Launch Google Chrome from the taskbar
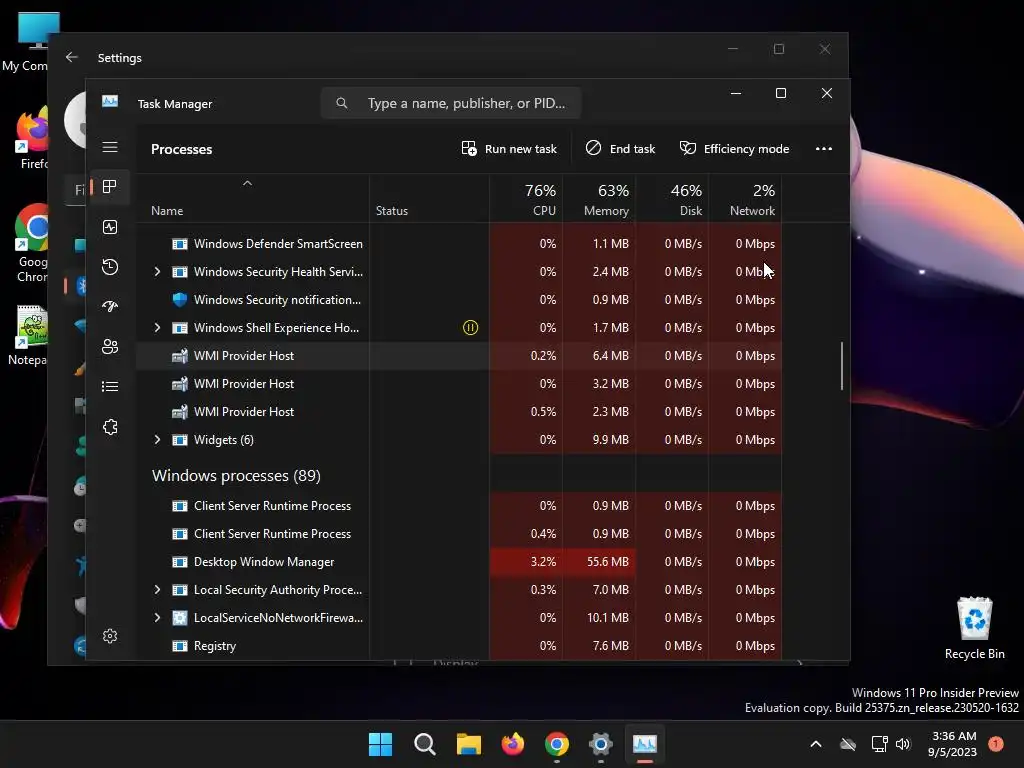 pos(556,744)
